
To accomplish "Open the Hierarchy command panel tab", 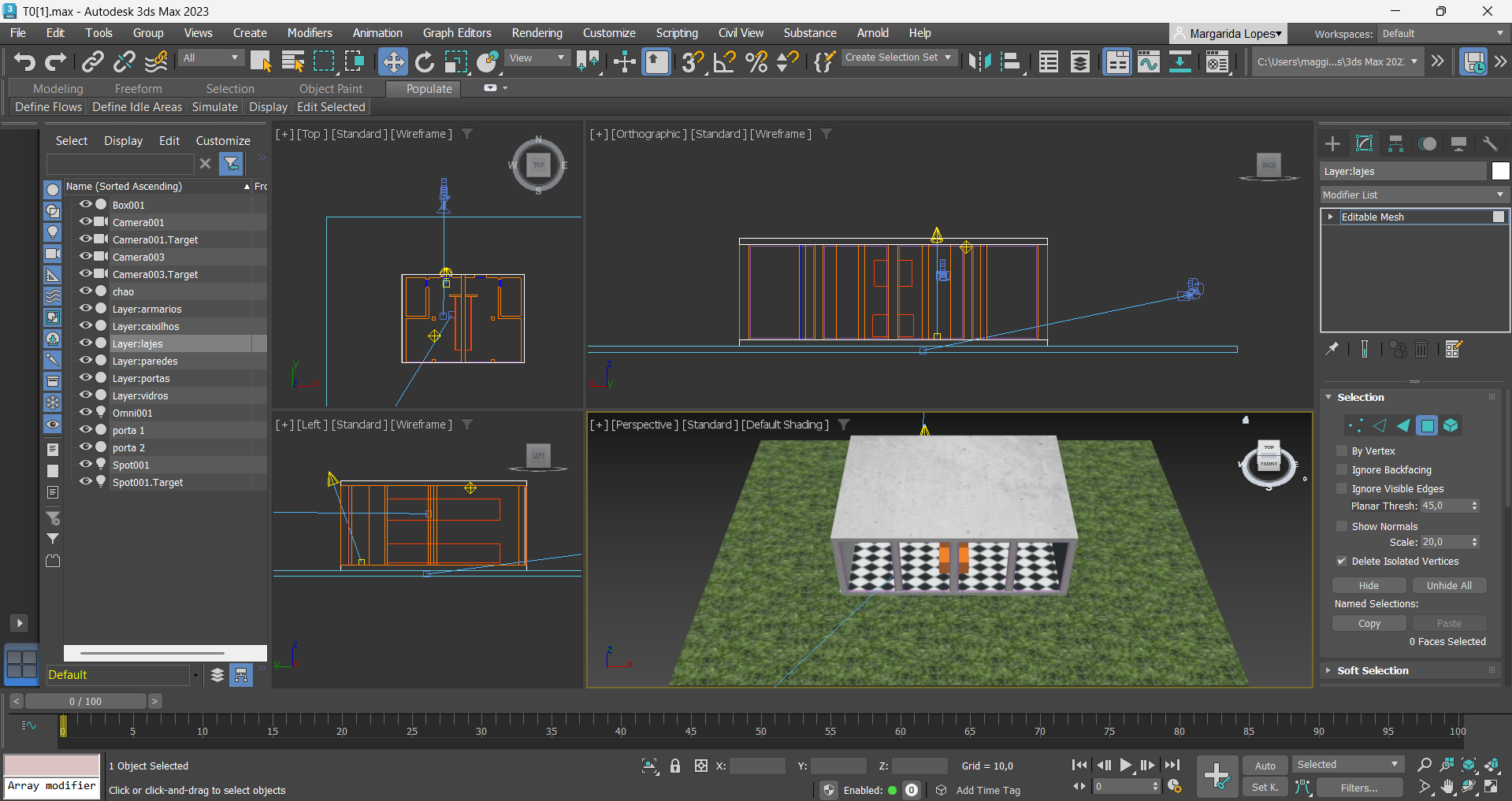I will tap(1395, 143).
